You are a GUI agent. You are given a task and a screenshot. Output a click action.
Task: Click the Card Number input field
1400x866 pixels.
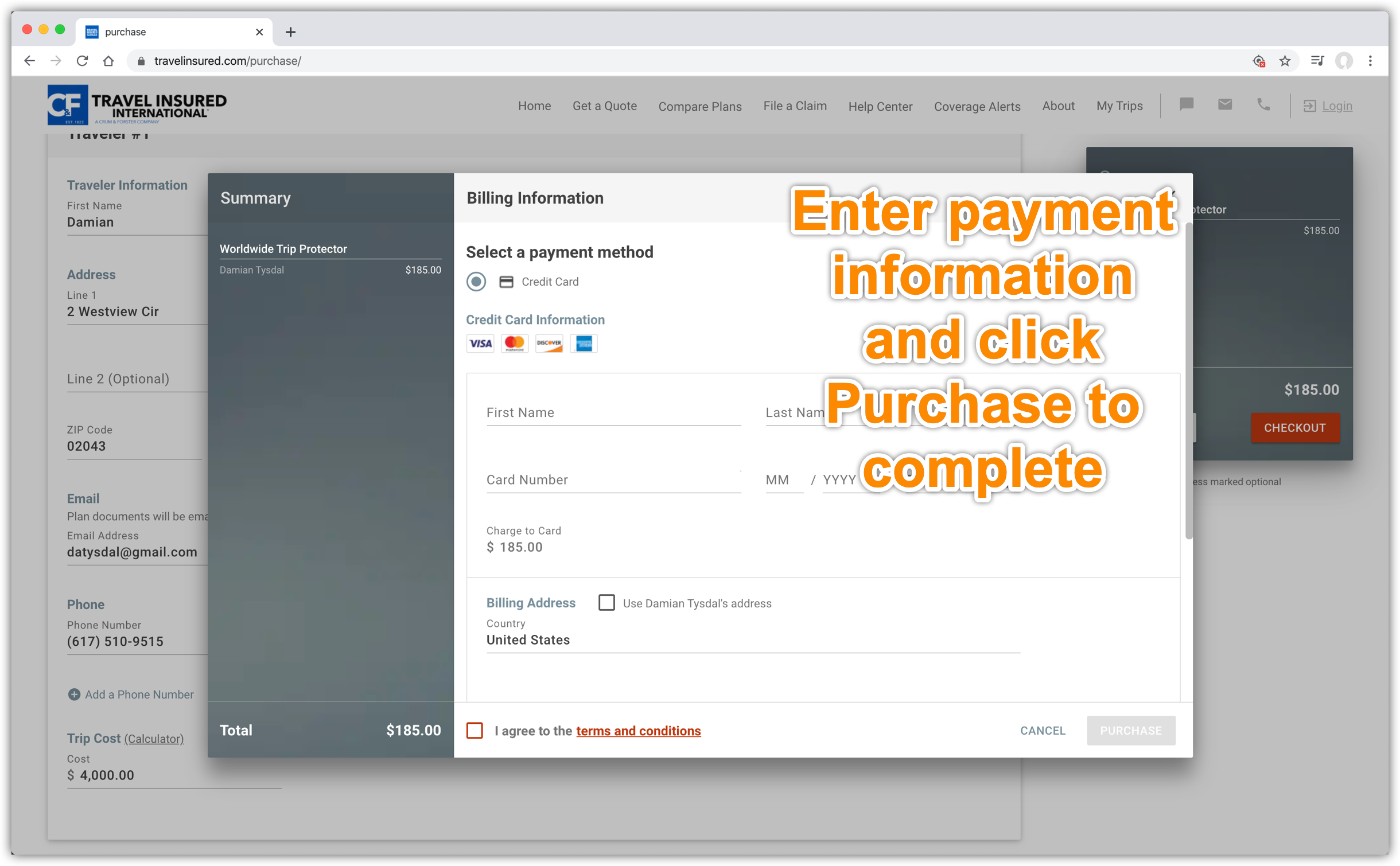[613, 480]
